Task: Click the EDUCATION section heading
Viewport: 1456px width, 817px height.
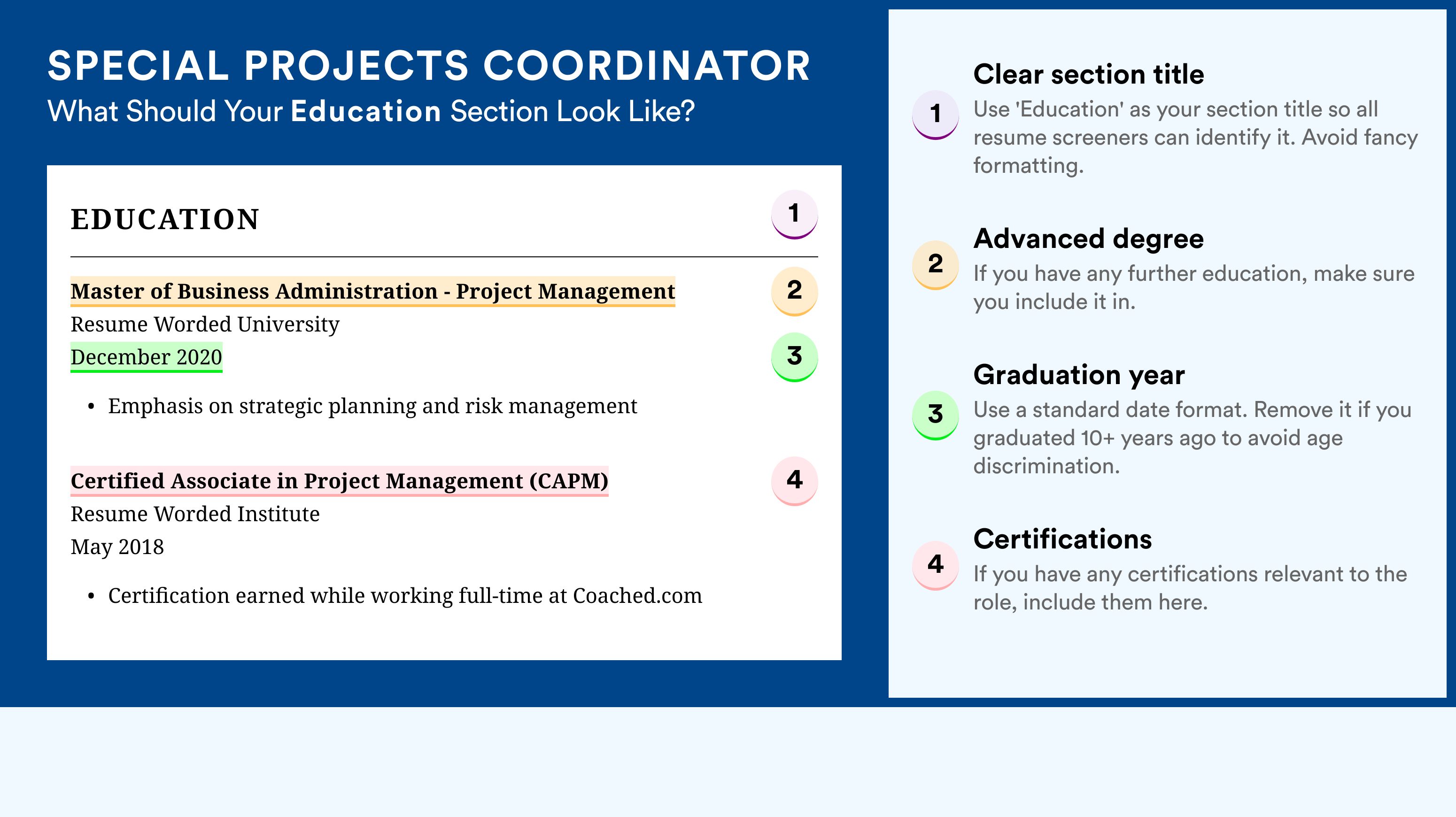Action: pos(164,219)
